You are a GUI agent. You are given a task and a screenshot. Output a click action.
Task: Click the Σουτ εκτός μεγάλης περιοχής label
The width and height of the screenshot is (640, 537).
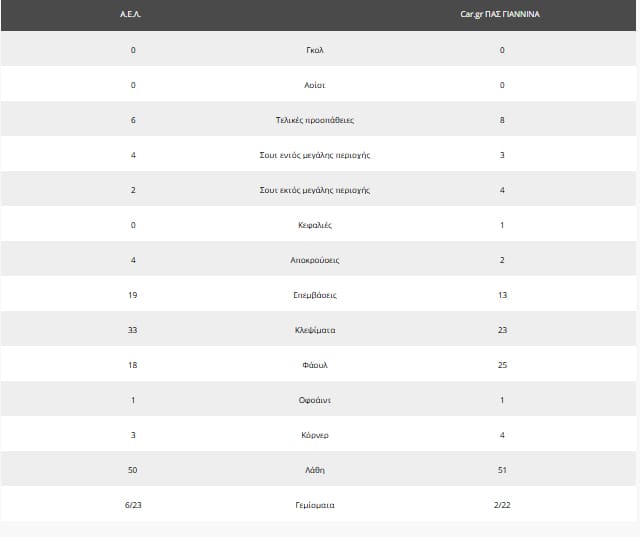point(315,190)
